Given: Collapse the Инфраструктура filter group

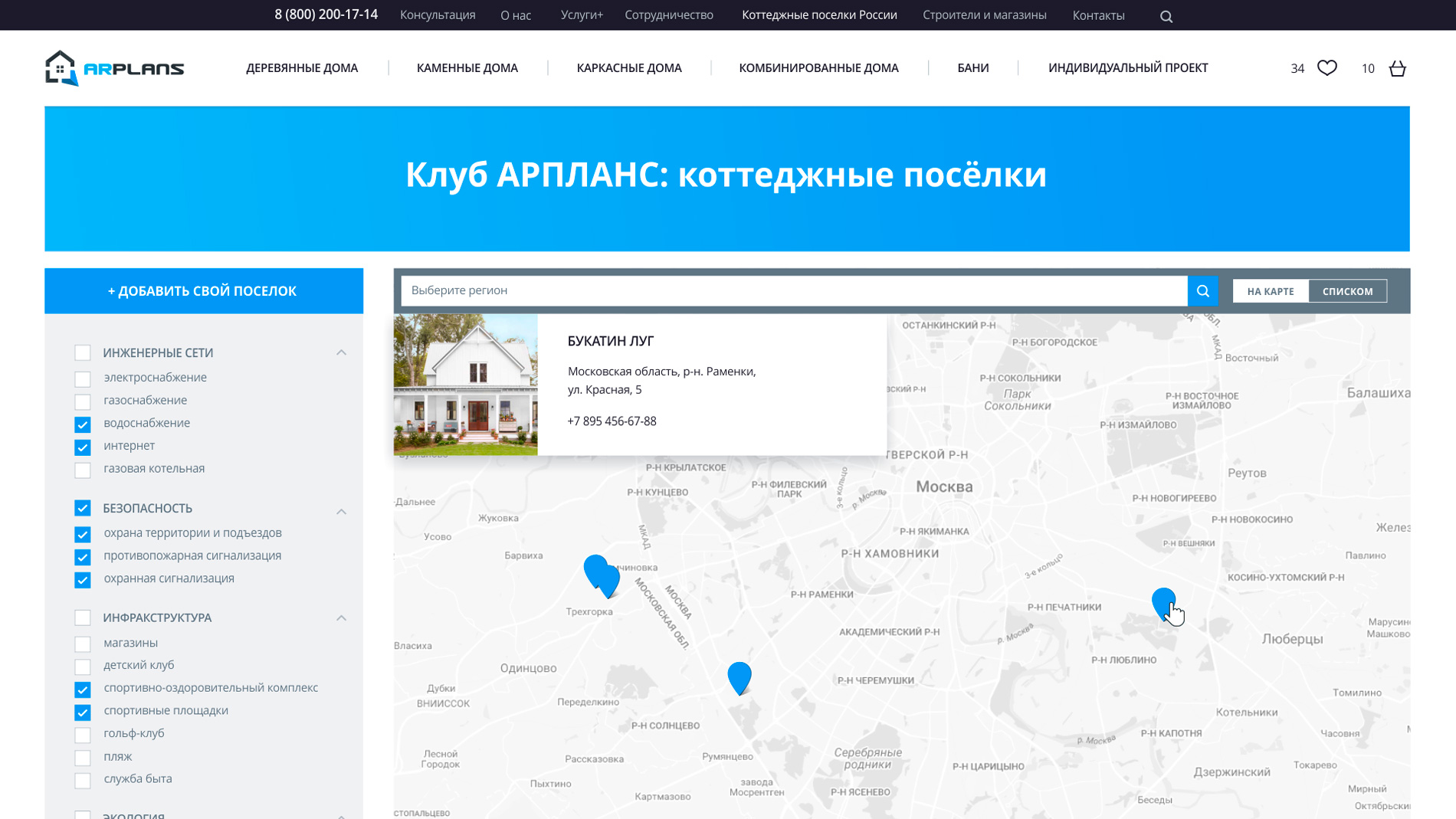Looking at the screenshot, I should click(x=341, y=618).
